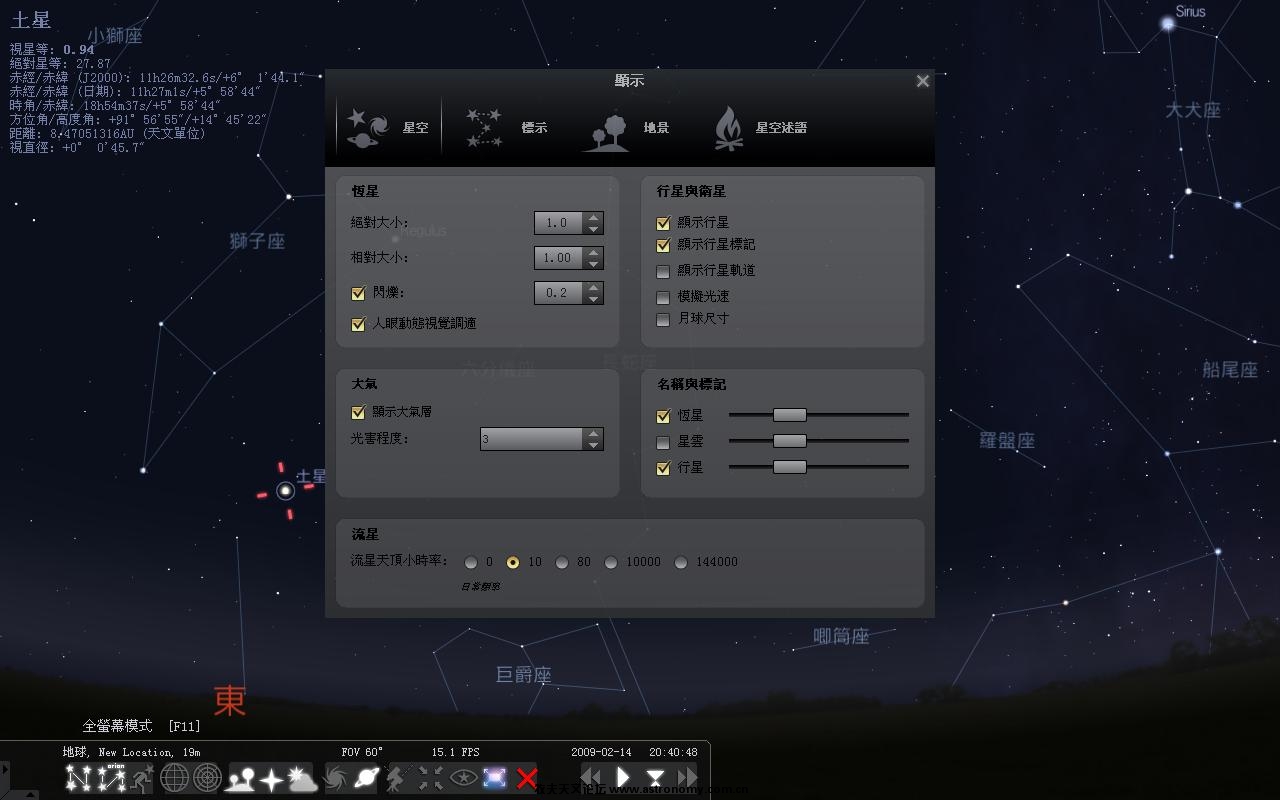Uncheck 顯示行星標記 checkbox
This screenshot has height=800, width=1280.
click(x=662, y=245)
